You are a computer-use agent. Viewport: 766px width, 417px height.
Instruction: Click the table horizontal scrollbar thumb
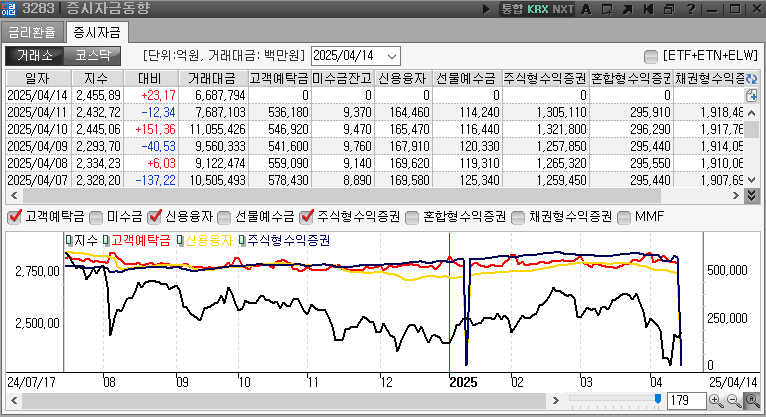pos(342,196)
